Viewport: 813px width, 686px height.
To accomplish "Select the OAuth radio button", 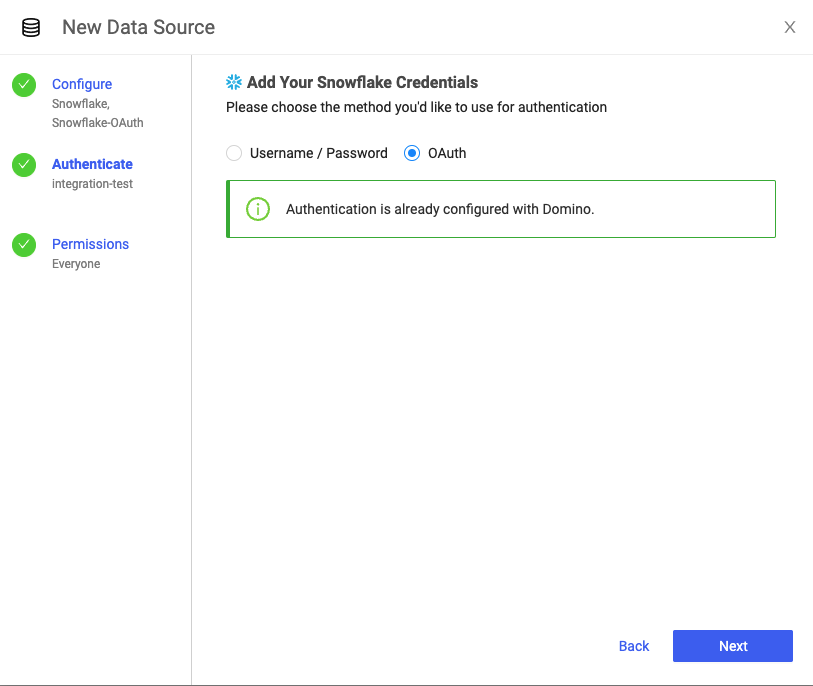I will (x=412, y=153).
